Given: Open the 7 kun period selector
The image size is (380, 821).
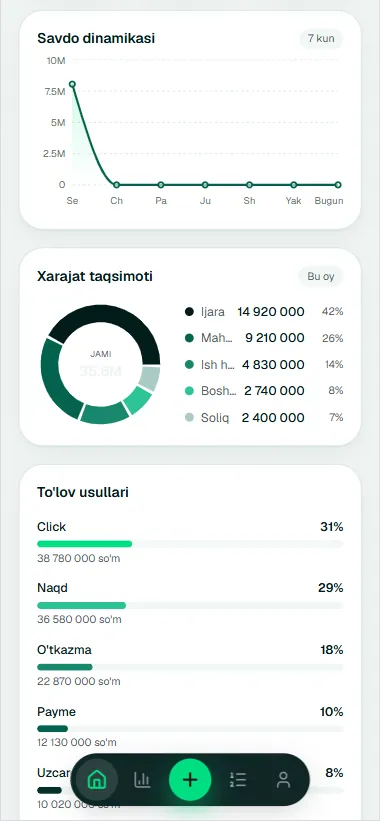Looking at the screenshot, I should 321,39.
